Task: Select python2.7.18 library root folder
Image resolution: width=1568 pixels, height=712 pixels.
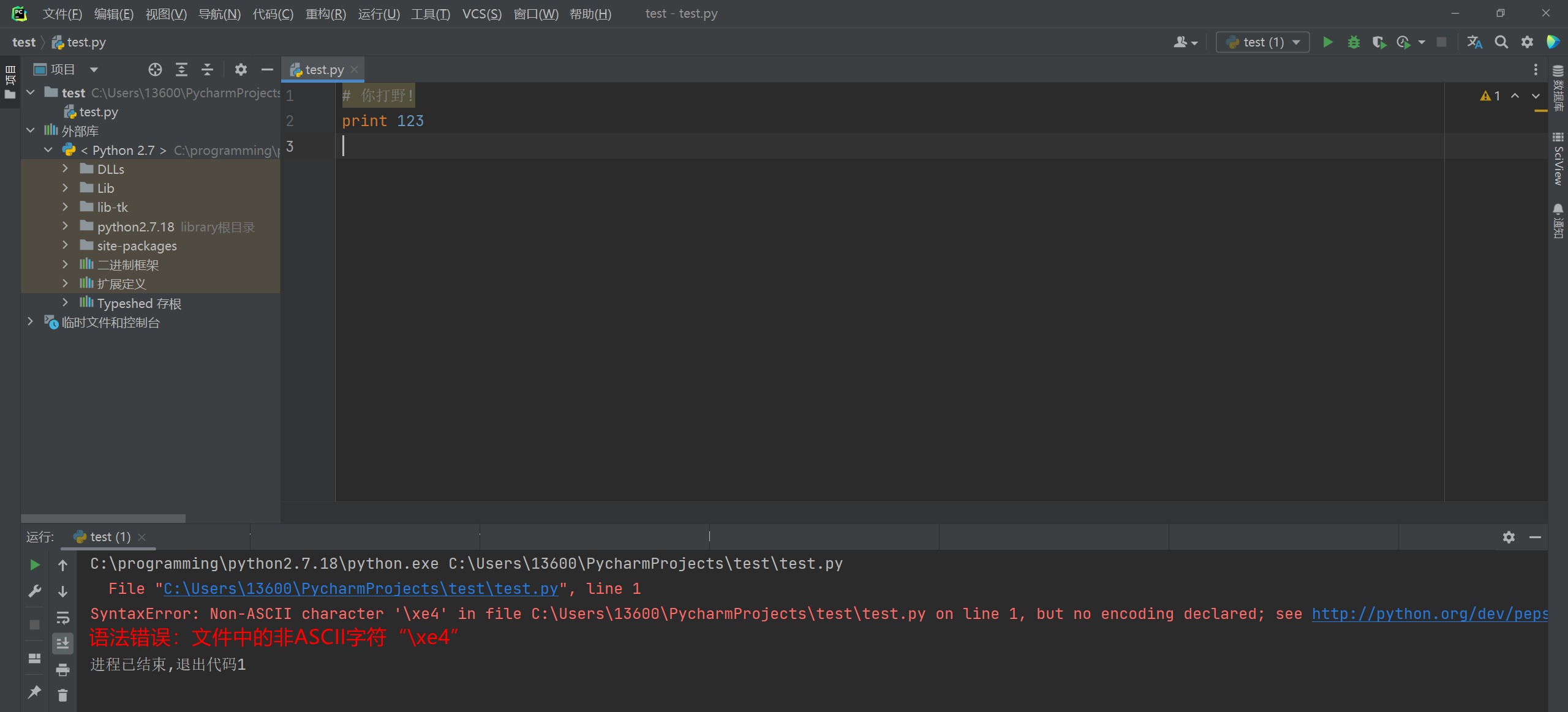Action: point(135,227)
